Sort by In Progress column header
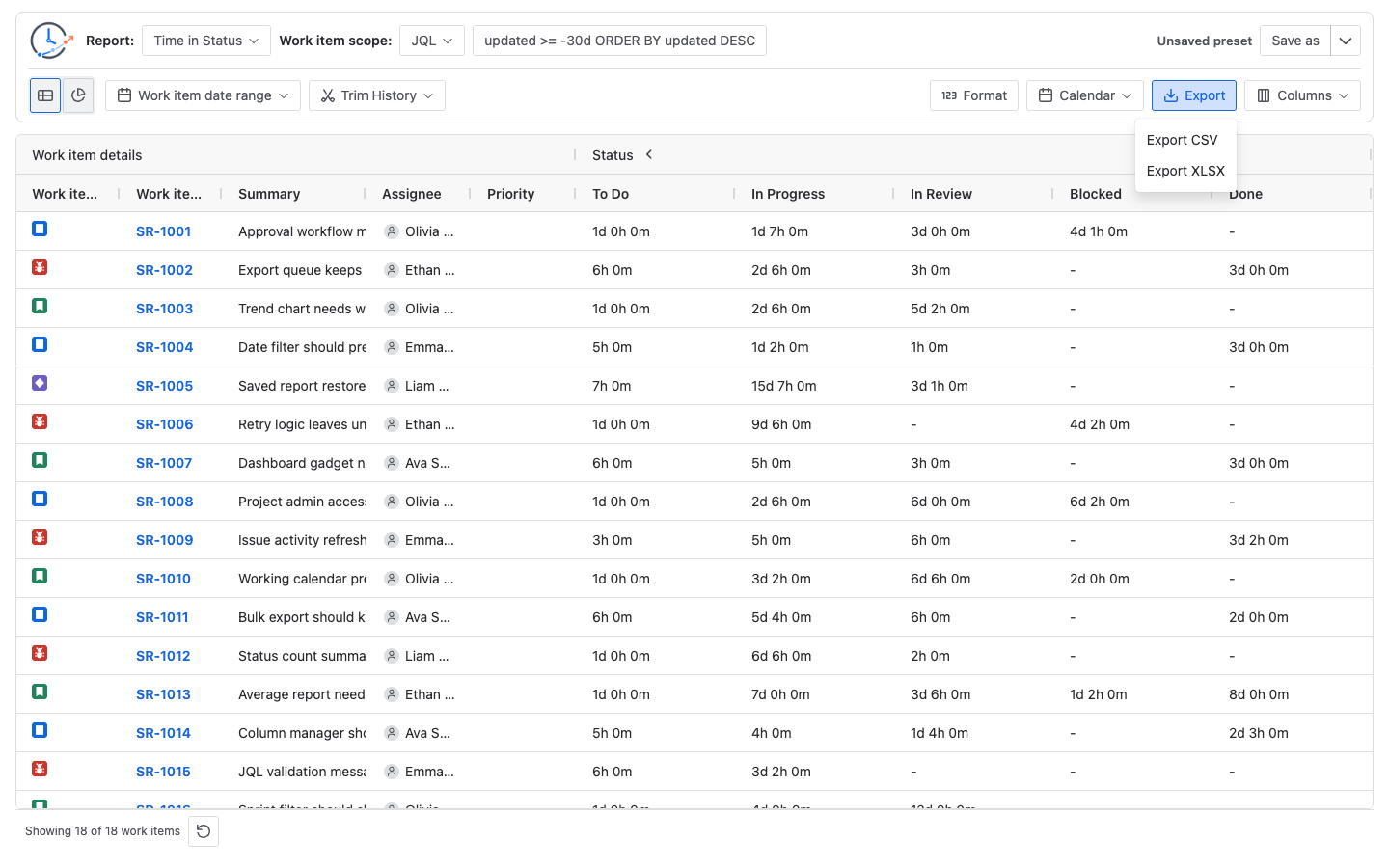Viewport: 1389px width, 868px height. point(788,194)
